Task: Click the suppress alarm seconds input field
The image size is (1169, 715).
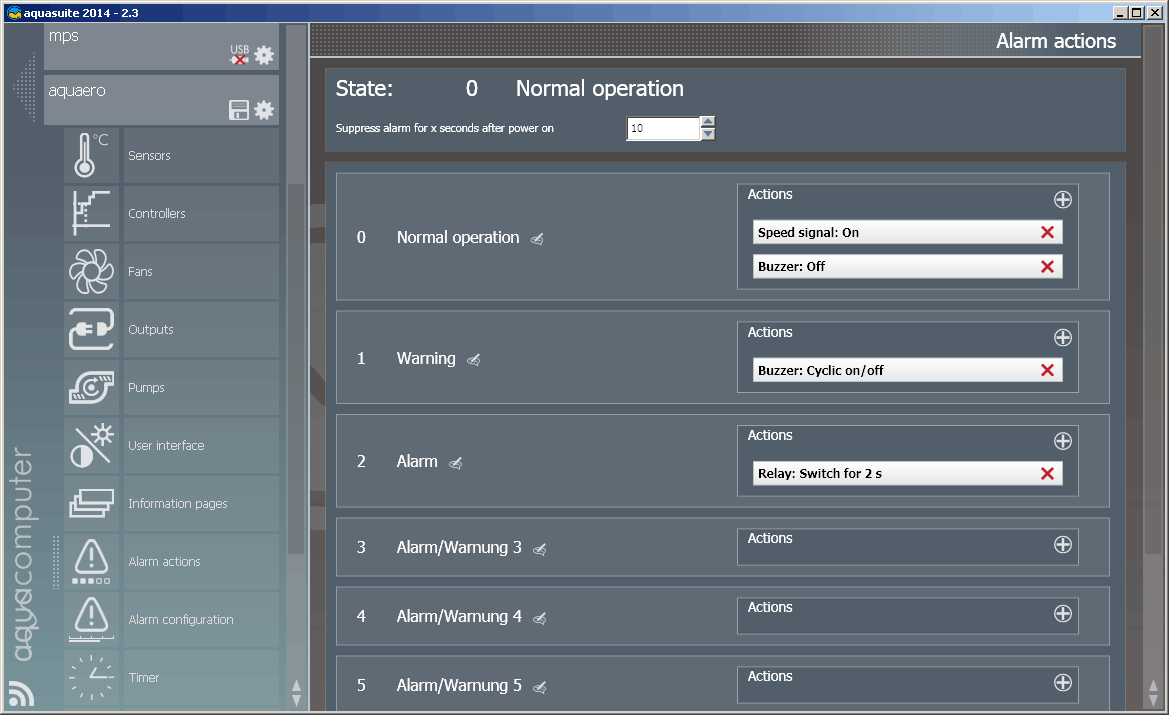Action: point(662,129)
